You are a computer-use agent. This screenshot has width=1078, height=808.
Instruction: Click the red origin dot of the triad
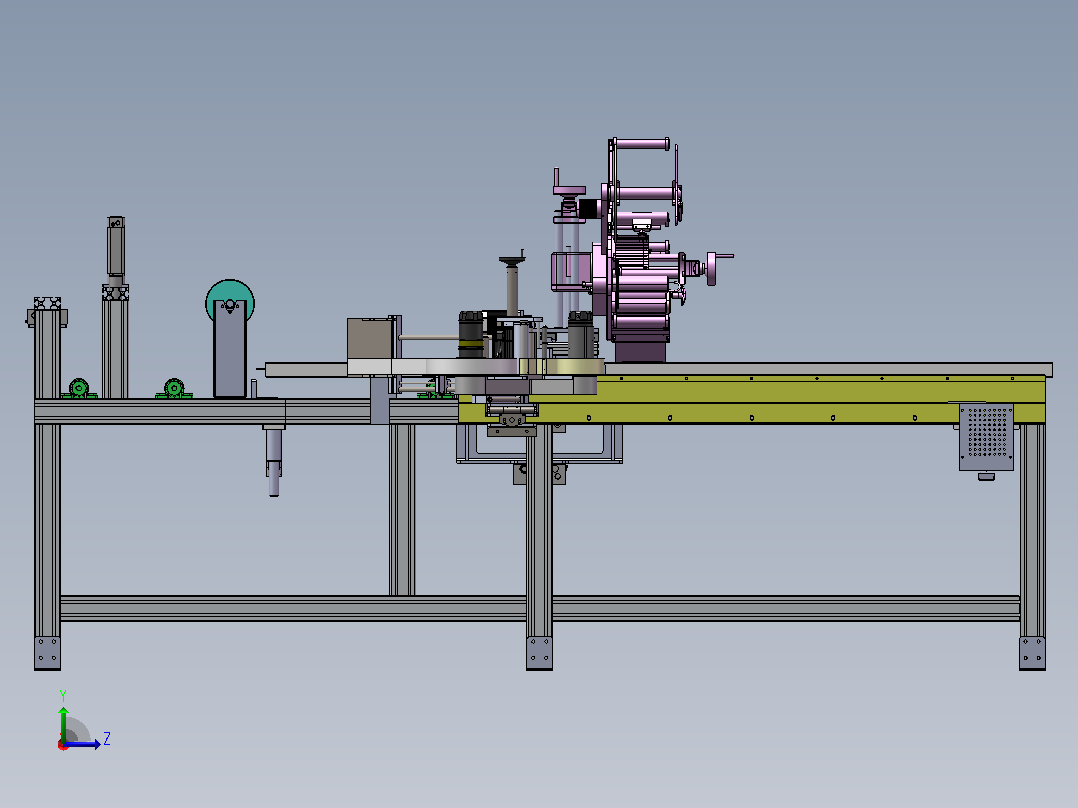click(x=63, y=745)
